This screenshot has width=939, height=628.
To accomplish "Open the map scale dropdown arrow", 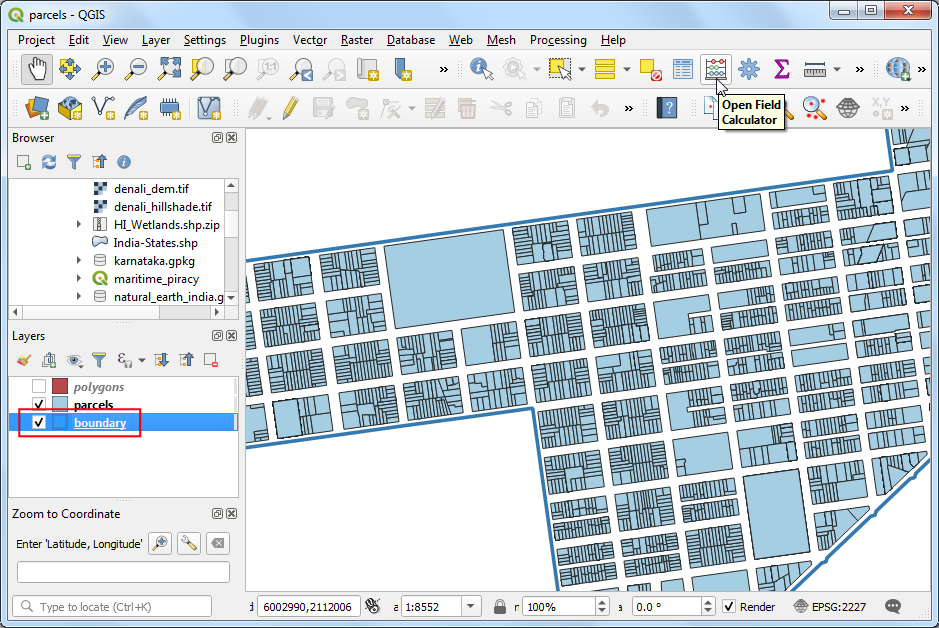I will point(471,606).
